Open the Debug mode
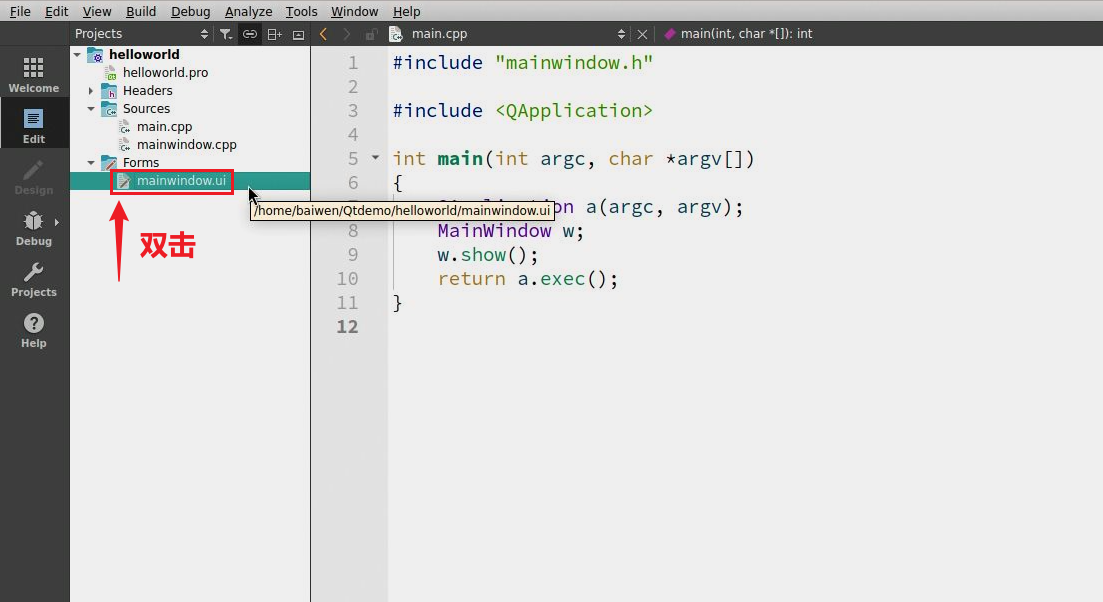This screenshot has width=1103, height=602. tap(34, 227)
